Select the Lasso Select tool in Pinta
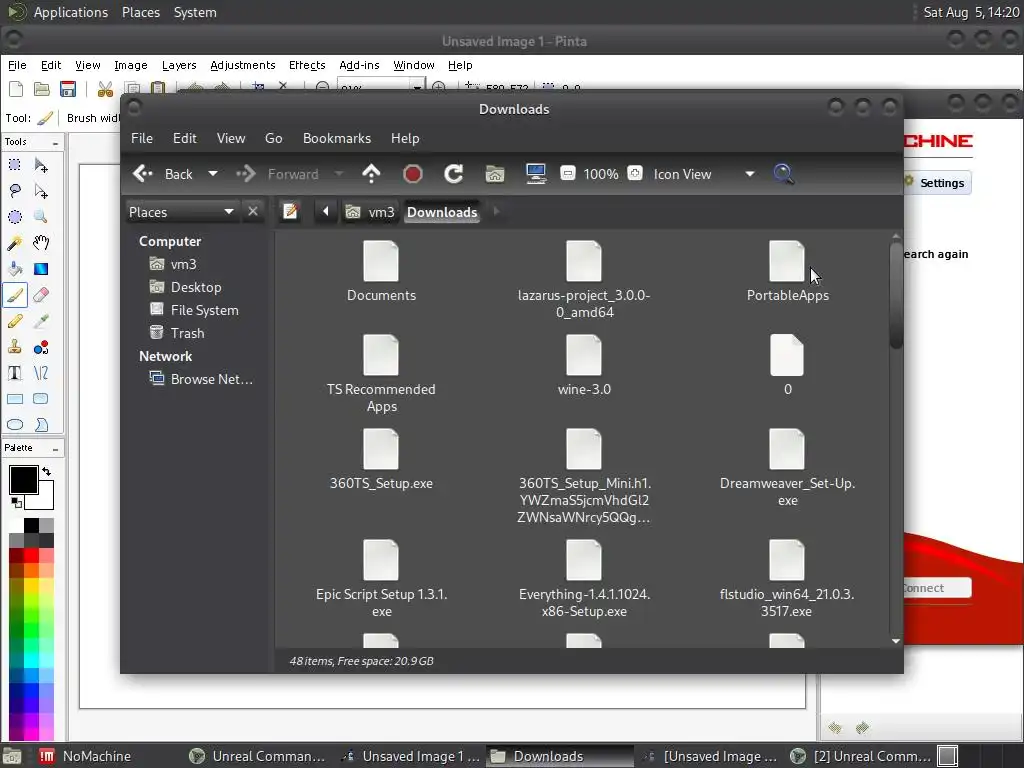The image size is (1024, 768). (x=14, y=191)
